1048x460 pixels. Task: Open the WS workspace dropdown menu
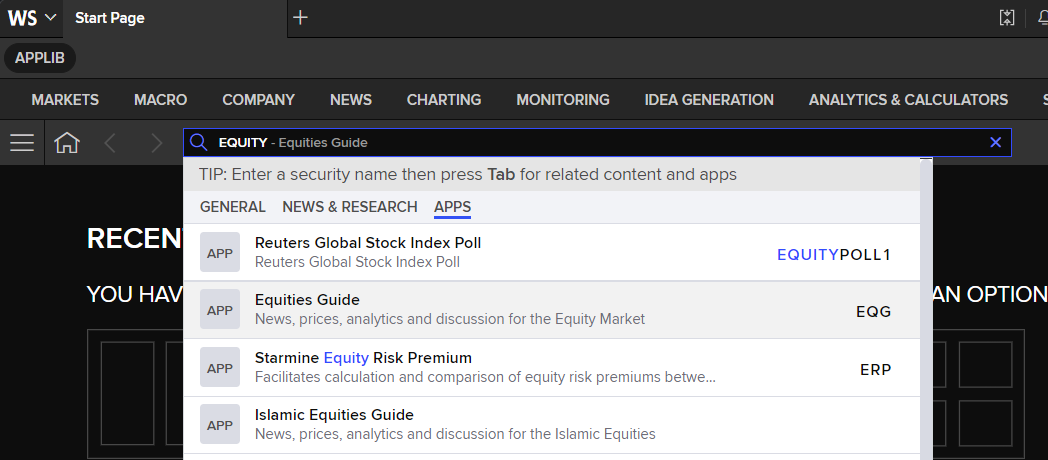point(32,18)
